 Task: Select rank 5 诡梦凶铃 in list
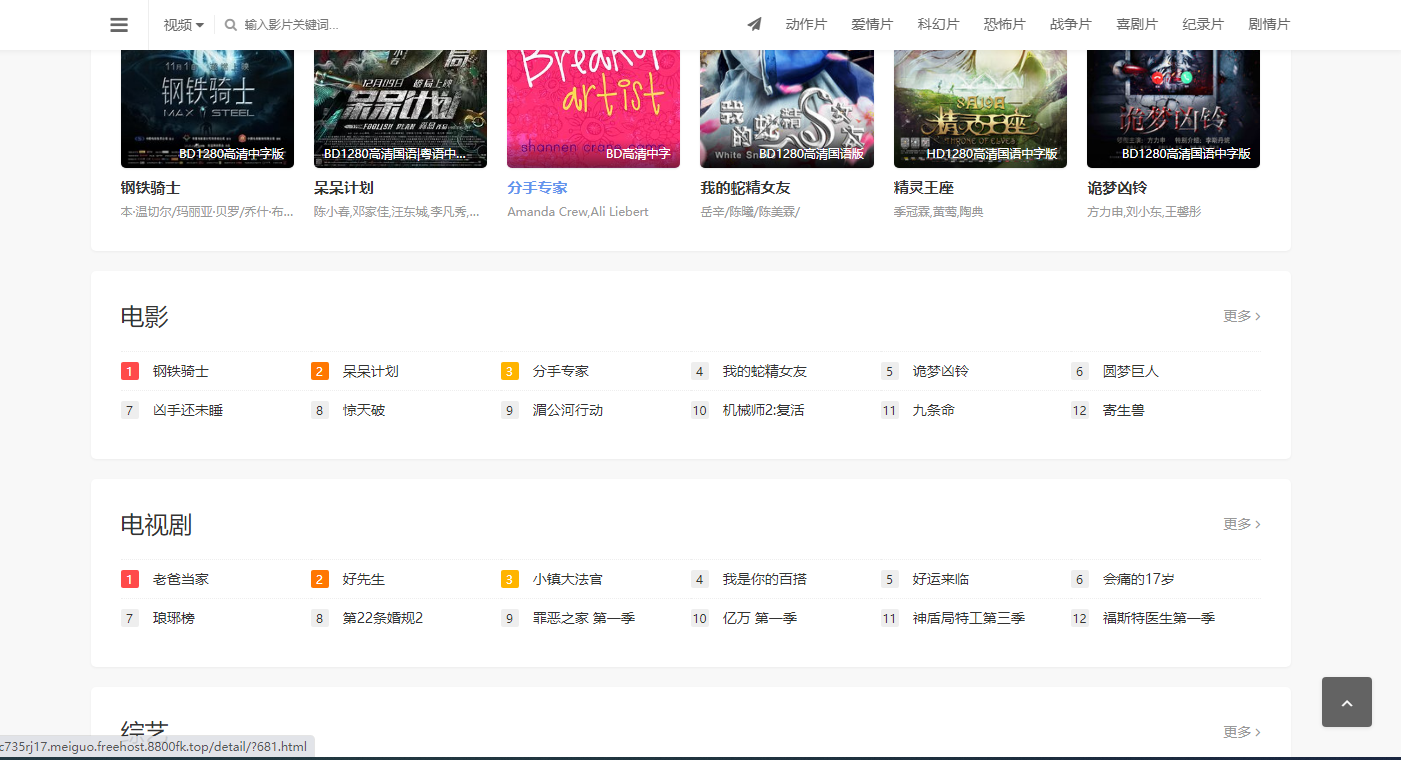click(941, 371)
